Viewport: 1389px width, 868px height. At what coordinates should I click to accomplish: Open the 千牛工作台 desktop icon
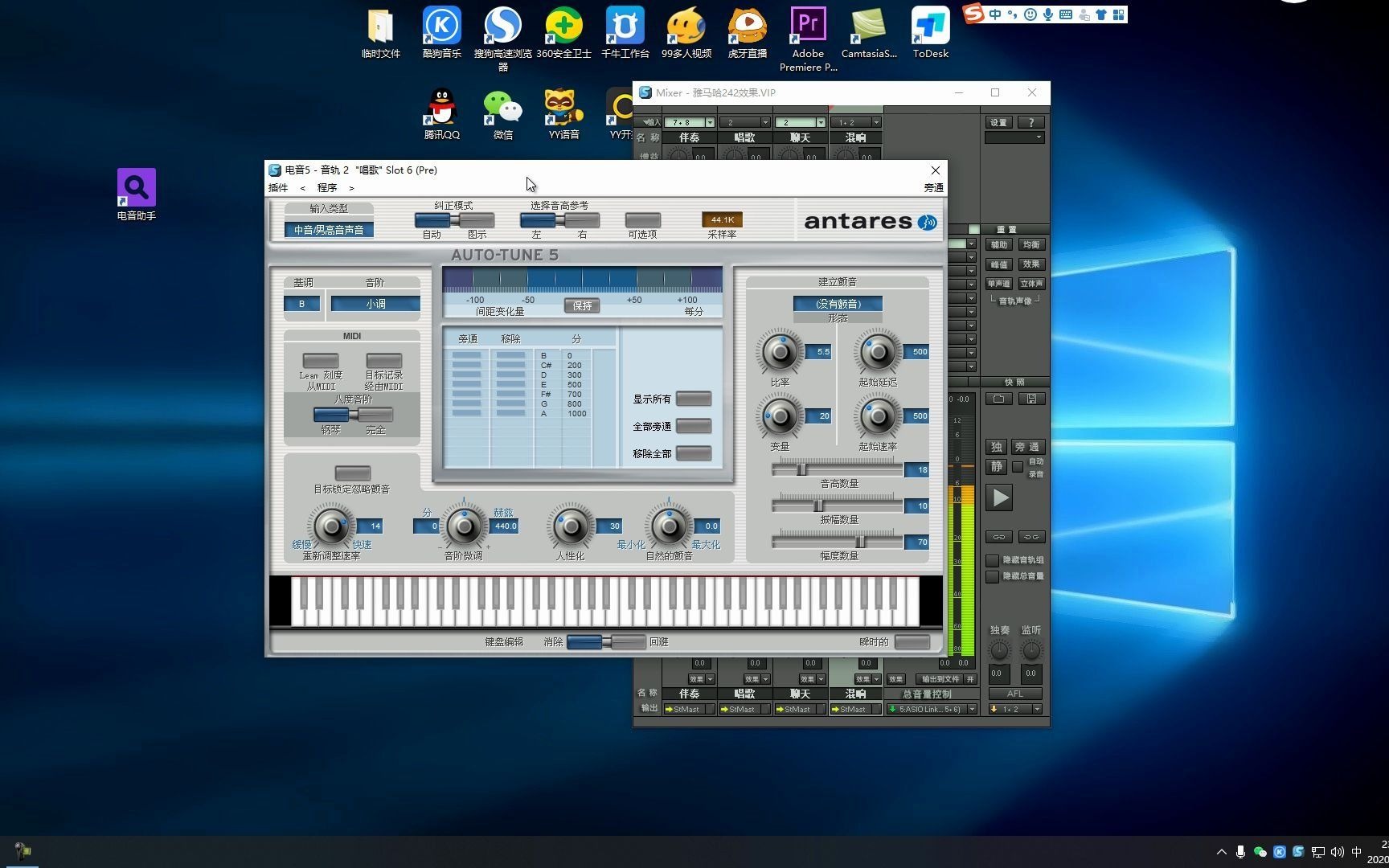pos(625,32)
